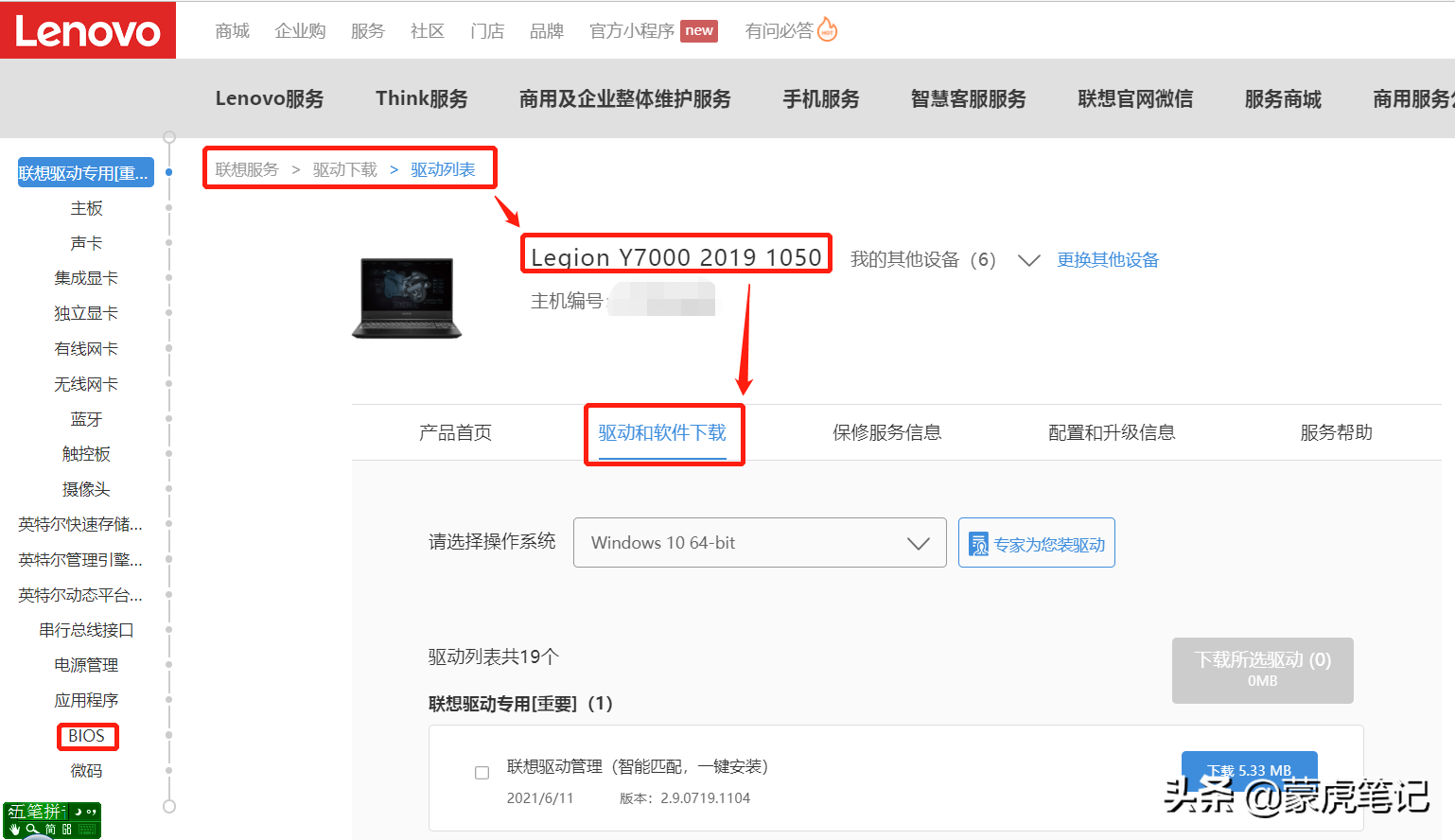The width and height of the screenshot is (1455, 840).
Task: Open 有问必答 link
Action: coord(779,31)
